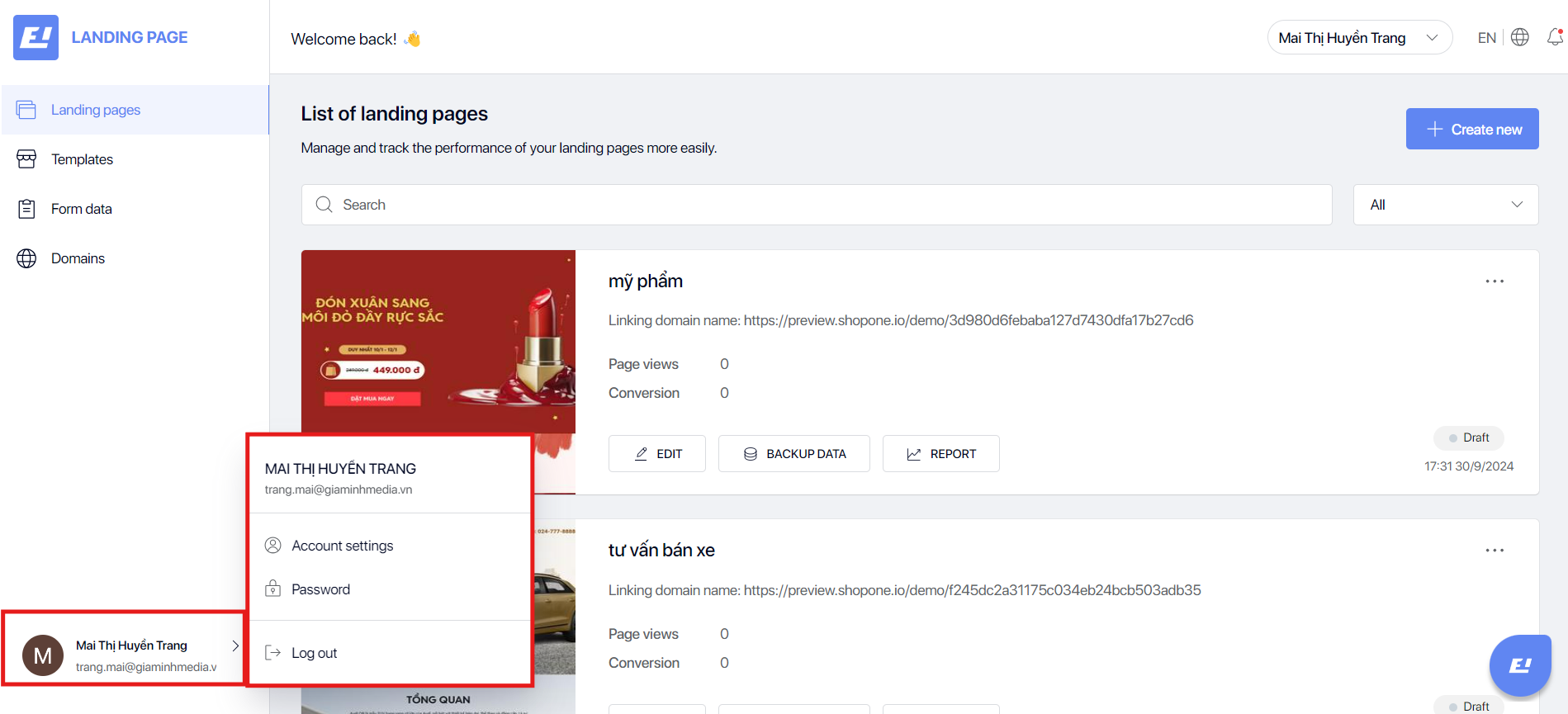Open three-dot menu for mỹ phẩm page
Viewport: 1568px width, 714px height.
click(1495, 281)
